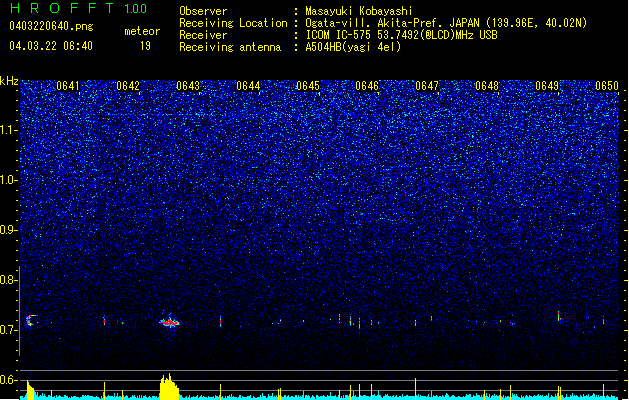The height and width of the screenshot is (400, 629).
Task: Click the kHz axis unit label
Action: point(9,81)
